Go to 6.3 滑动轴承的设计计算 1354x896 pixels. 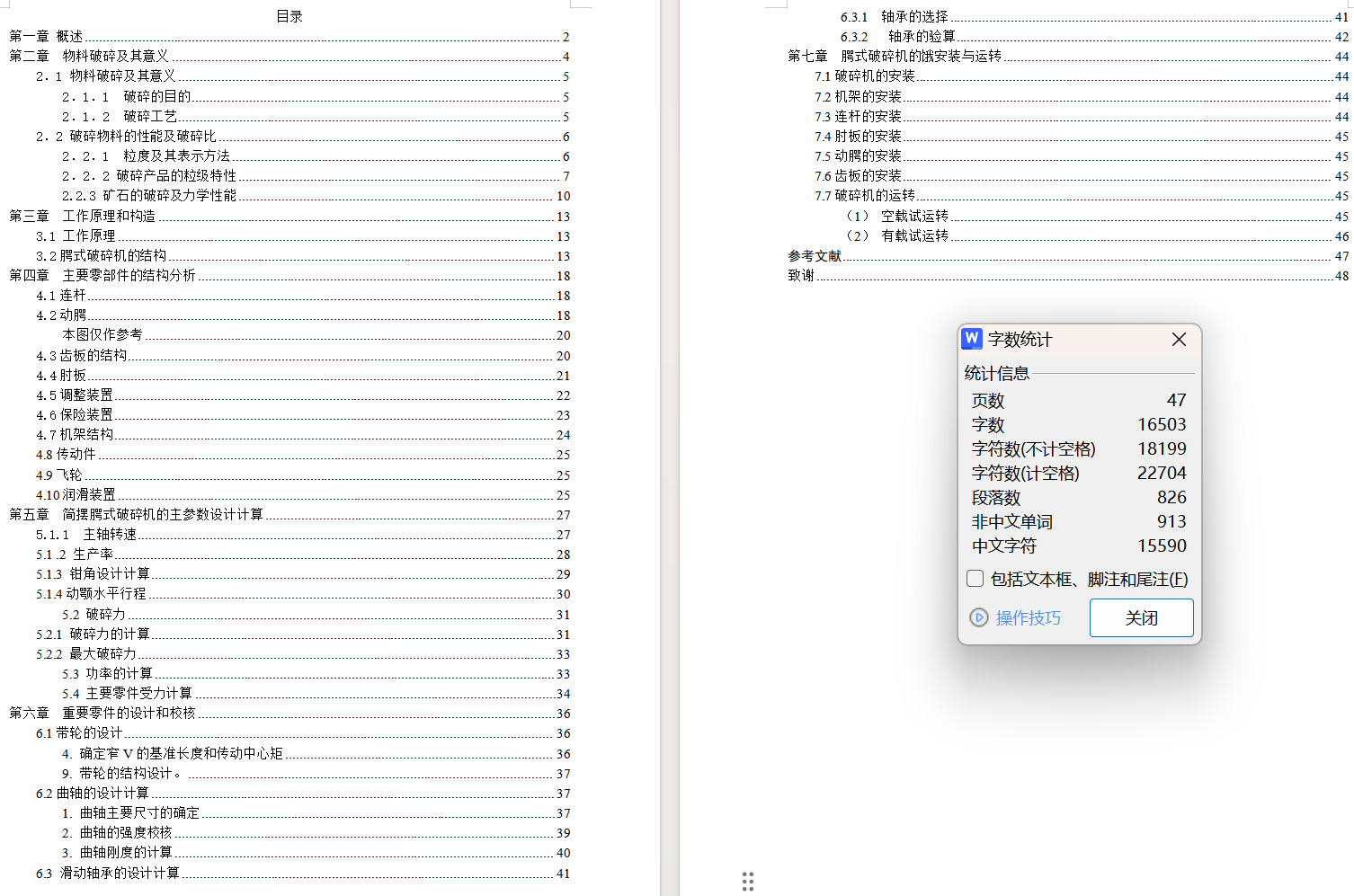[x=303, y=873]
